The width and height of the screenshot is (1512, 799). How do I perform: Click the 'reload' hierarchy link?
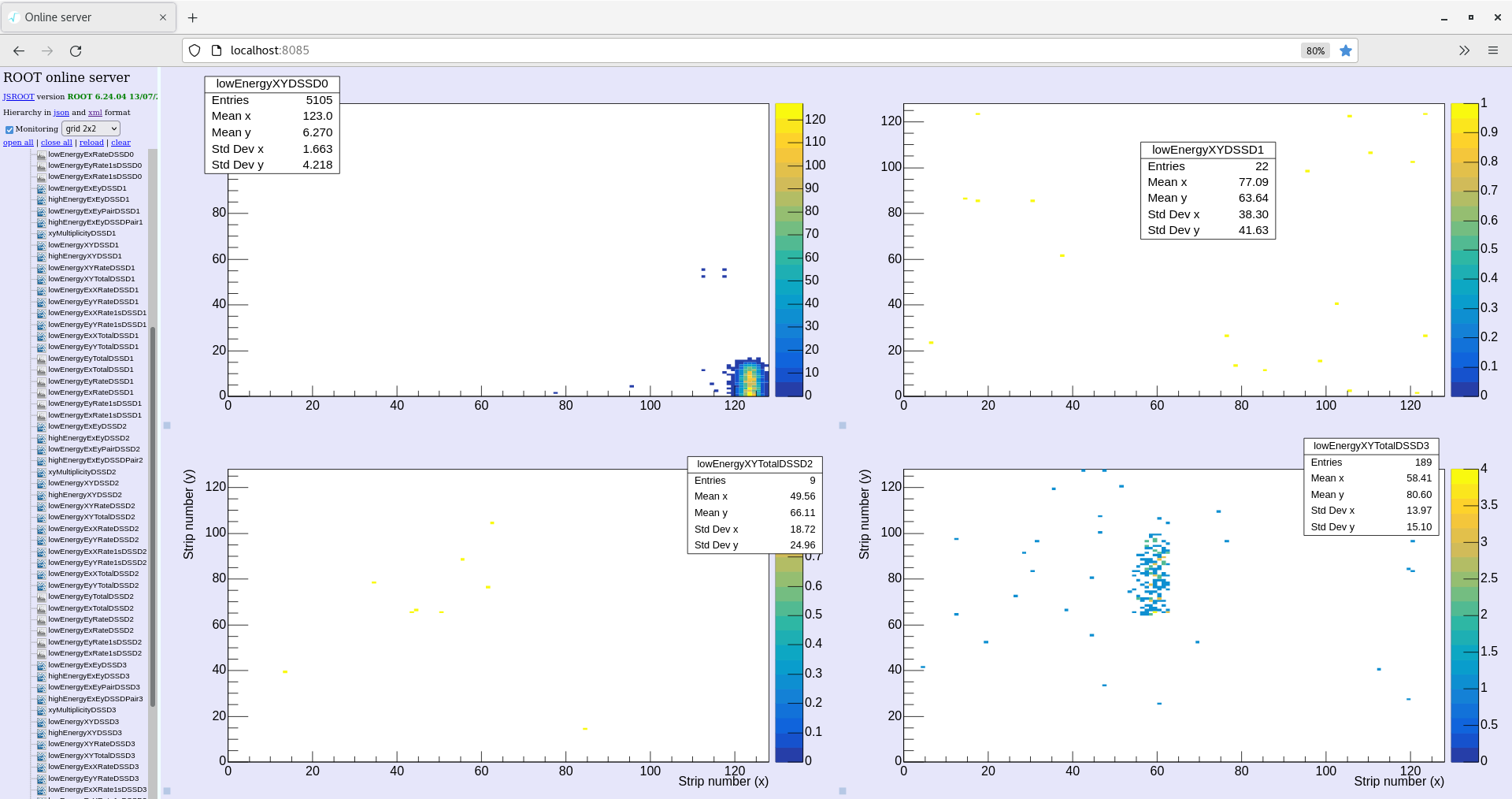coord(91,143)
